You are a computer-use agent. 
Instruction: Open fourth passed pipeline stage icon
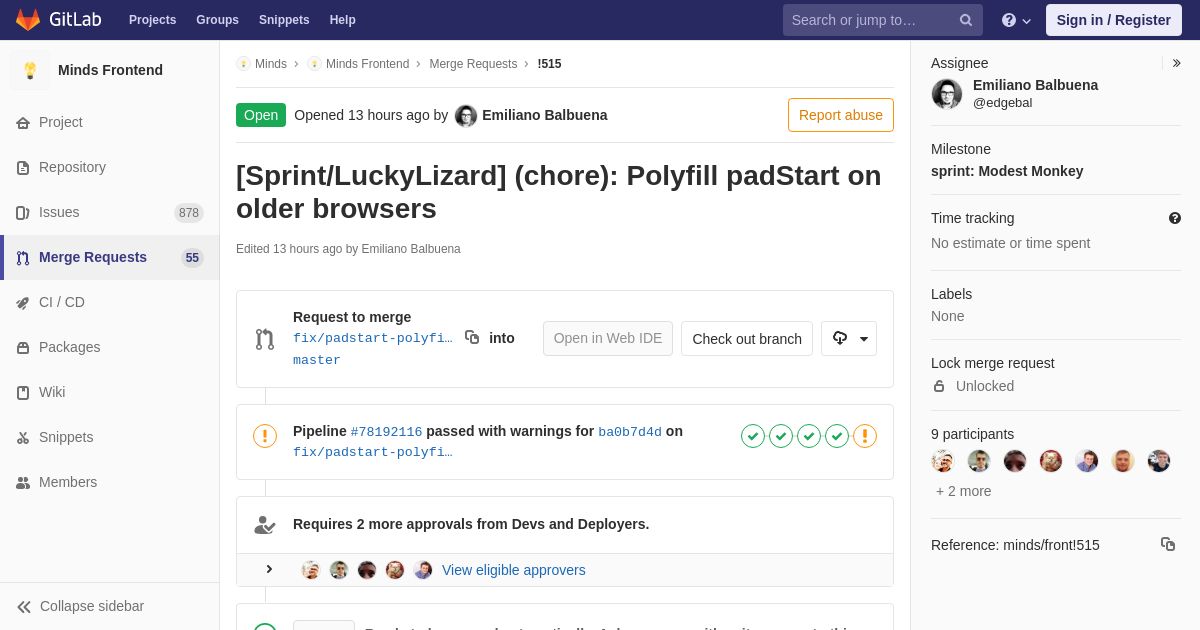pos(837,436)
